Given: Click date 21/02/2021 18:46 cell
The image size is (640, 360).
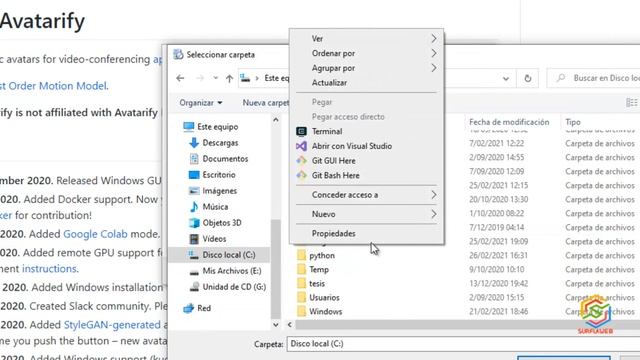Looking at the screenshot, I should [x=498, y=311].
